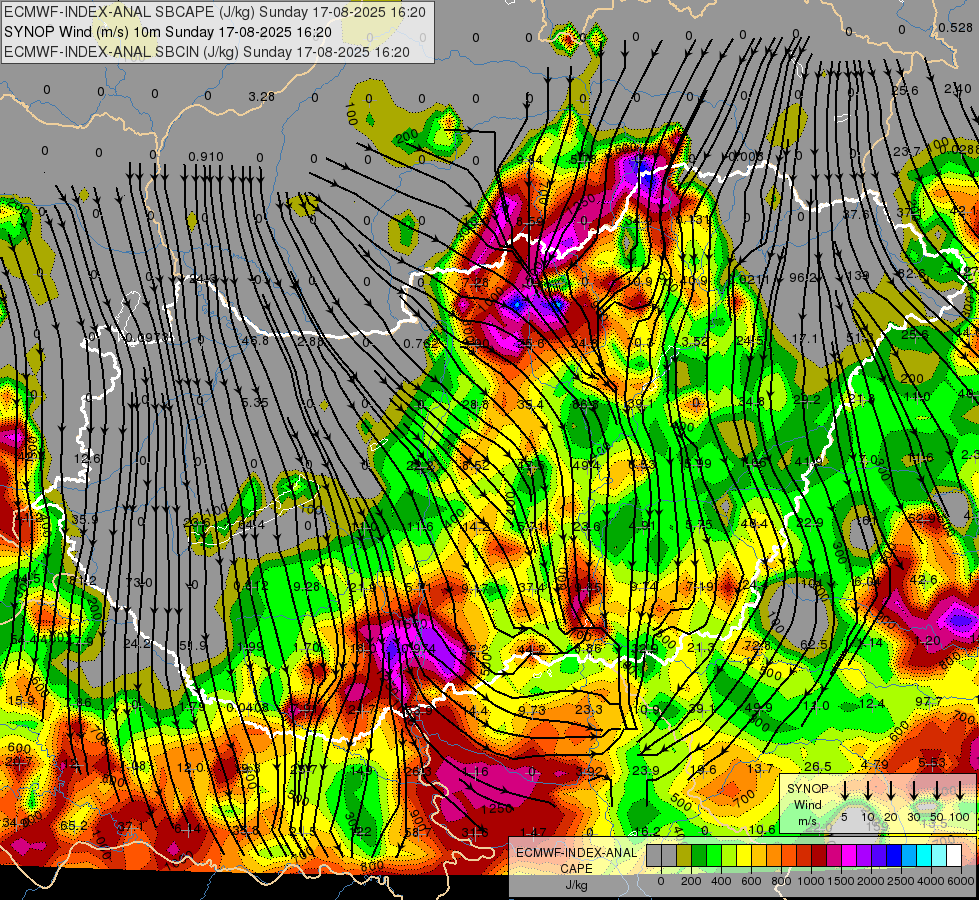979x900 pixels.
Task: Click the 0.762 value on the map
Action: [x=421, y=343]
